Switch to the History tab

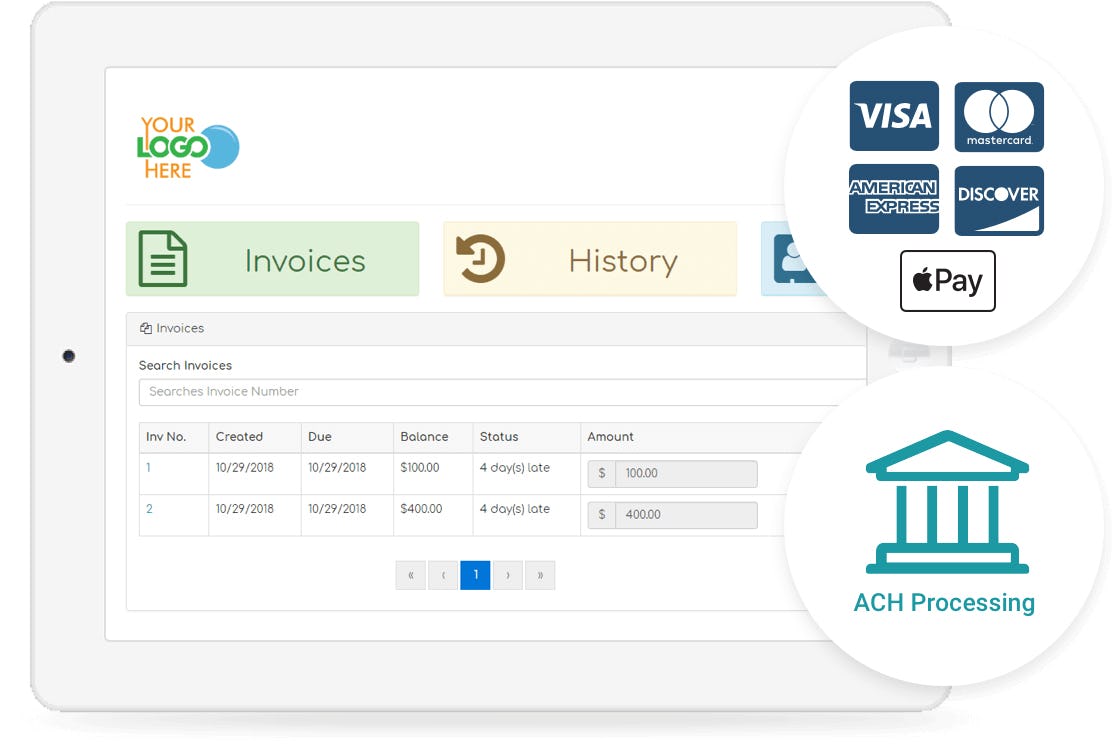point(590,259)
